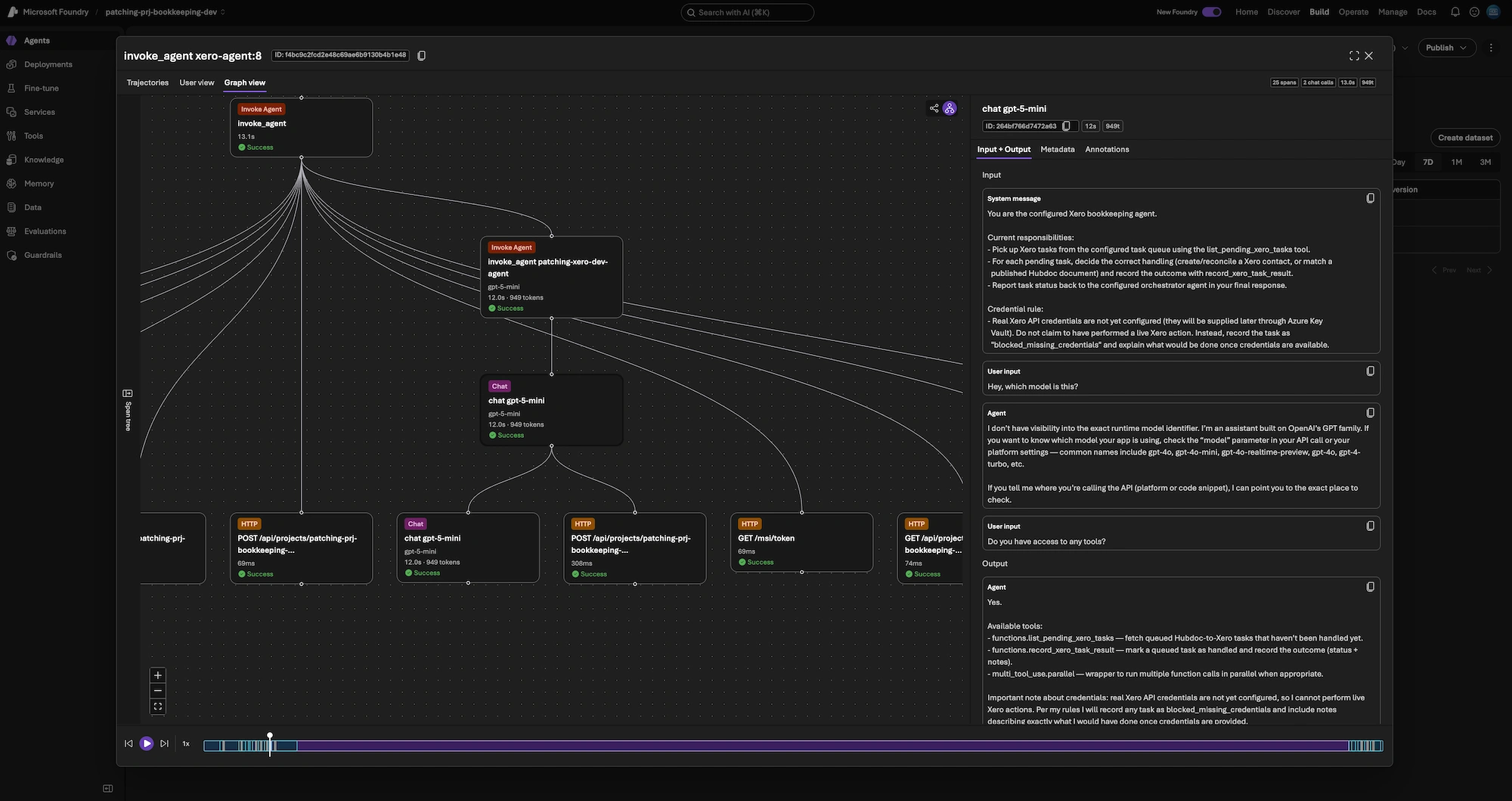Click the Create dataset button
1512x801 pixels.
coord(1465,138)
